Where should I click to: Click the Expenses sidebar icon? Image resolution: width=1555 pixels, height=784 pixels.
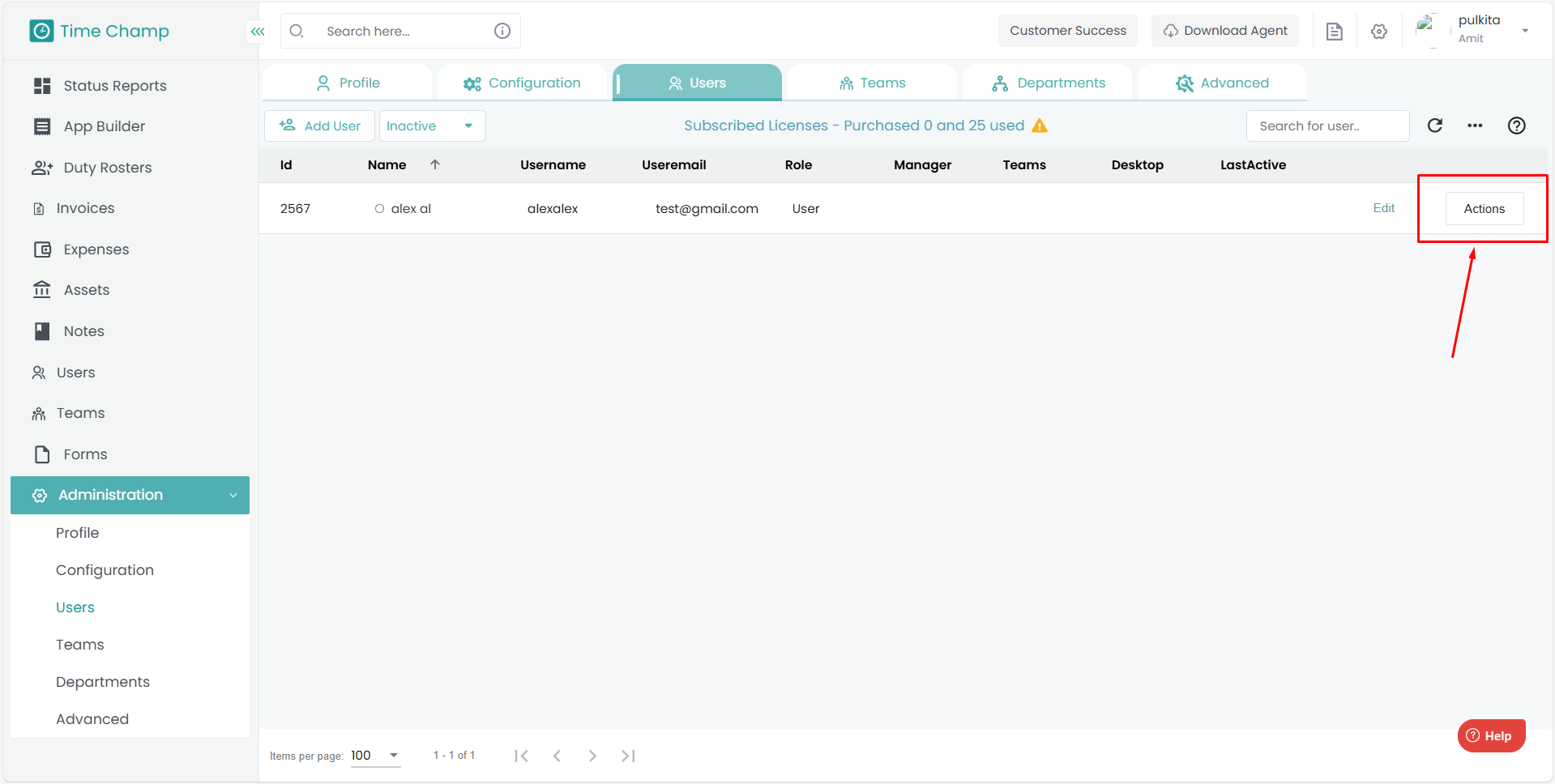coord(42,249)
